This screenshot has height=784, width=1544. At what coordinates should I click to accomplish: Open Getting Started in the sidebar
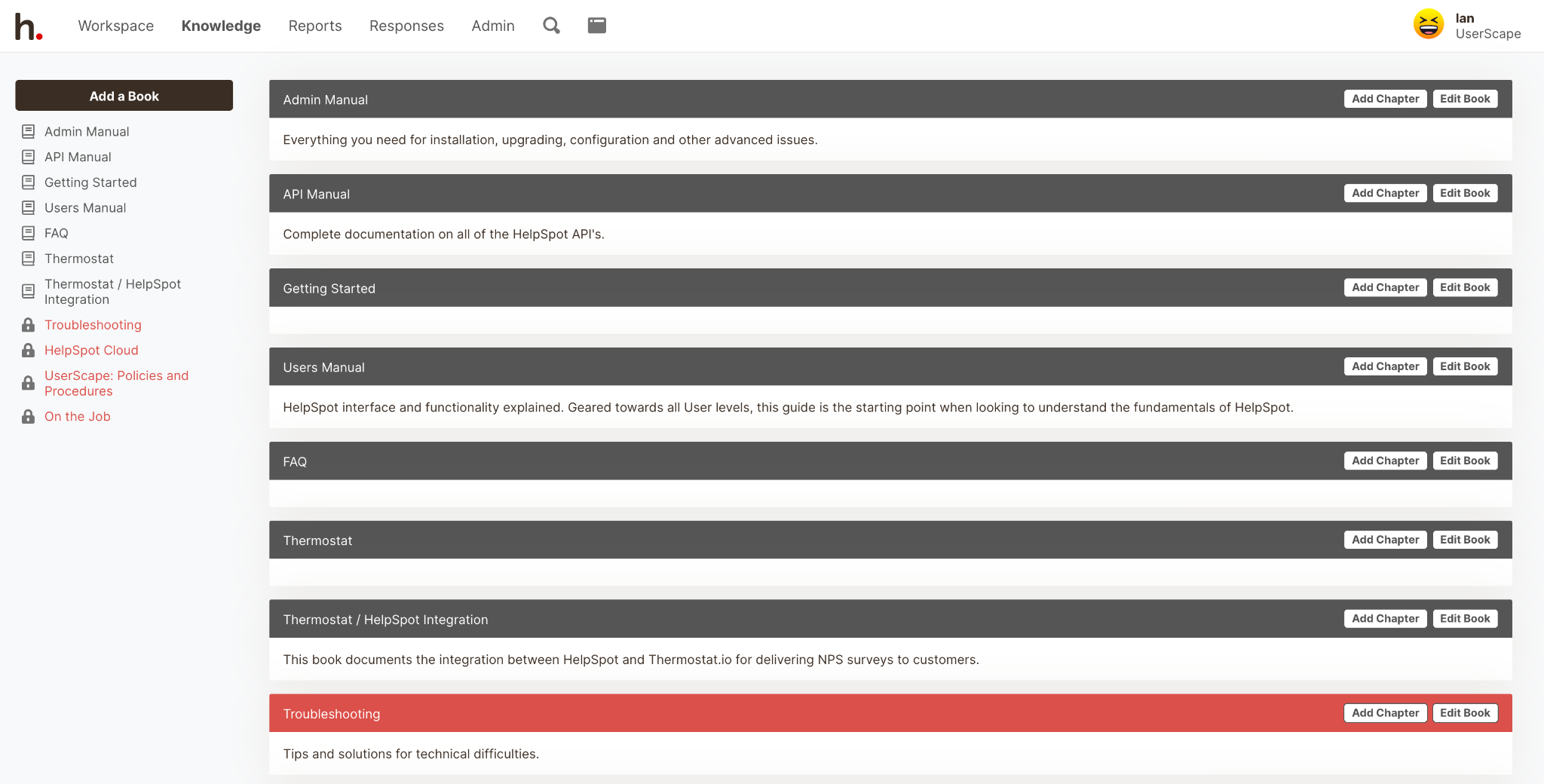pyautogui.click(x=90, y=182)
